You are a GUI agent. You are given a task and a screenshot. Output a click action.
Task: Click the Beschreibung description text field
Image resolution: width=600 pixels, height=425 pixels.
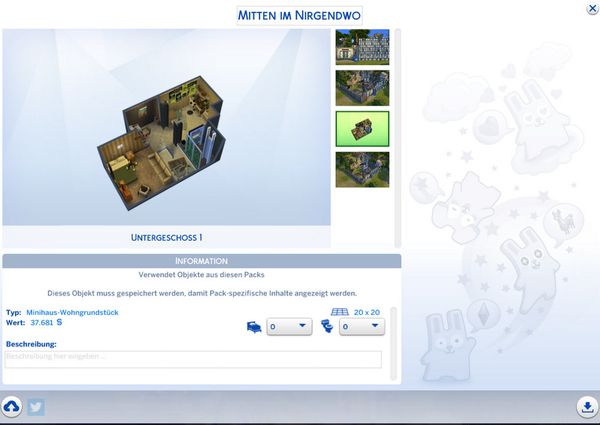193,360
